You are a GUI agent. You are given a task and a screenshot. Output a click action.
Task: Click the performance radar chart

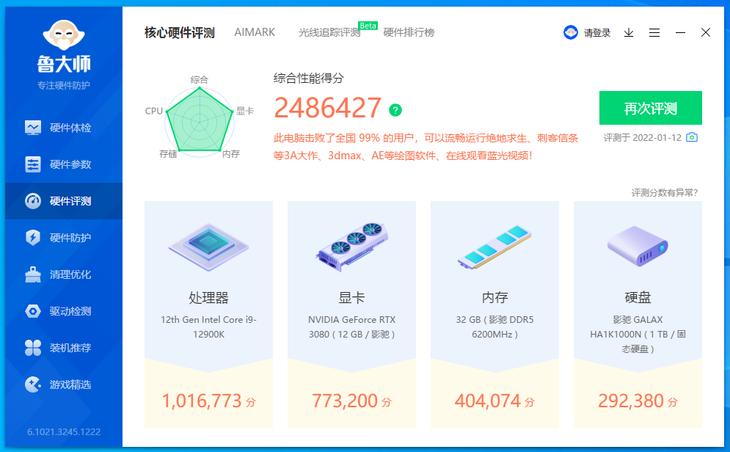point(199,120)
